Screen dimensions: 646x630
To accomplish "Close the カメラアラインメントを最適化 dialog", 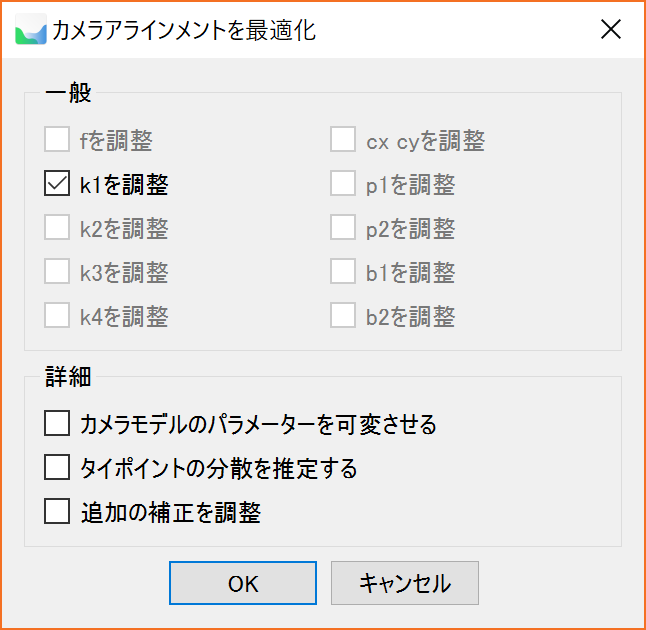I will click(x=610, y=30).
